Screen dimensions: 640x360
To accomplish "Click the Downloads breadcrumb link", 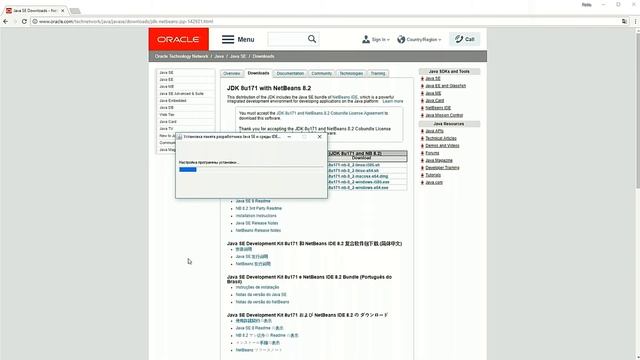I will 263,56.
